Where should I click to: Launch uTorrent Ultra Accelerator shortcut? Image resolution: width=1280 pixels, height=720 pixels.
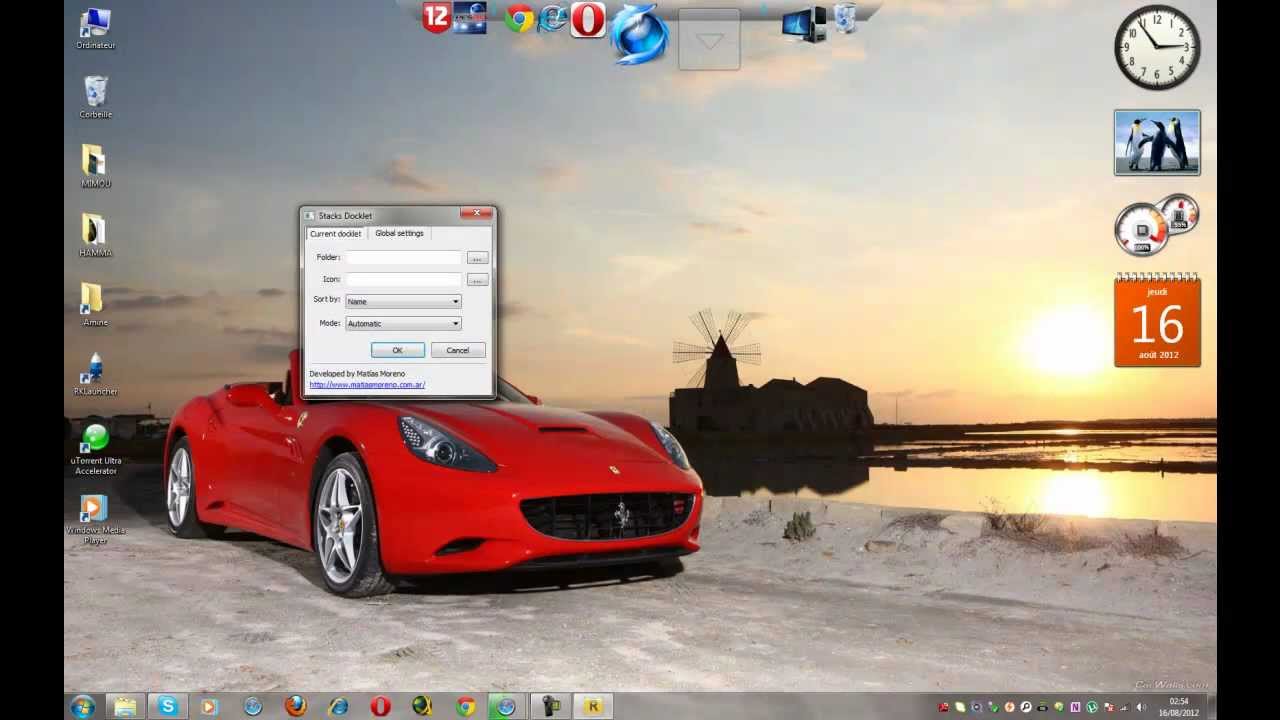click(95, 449)
